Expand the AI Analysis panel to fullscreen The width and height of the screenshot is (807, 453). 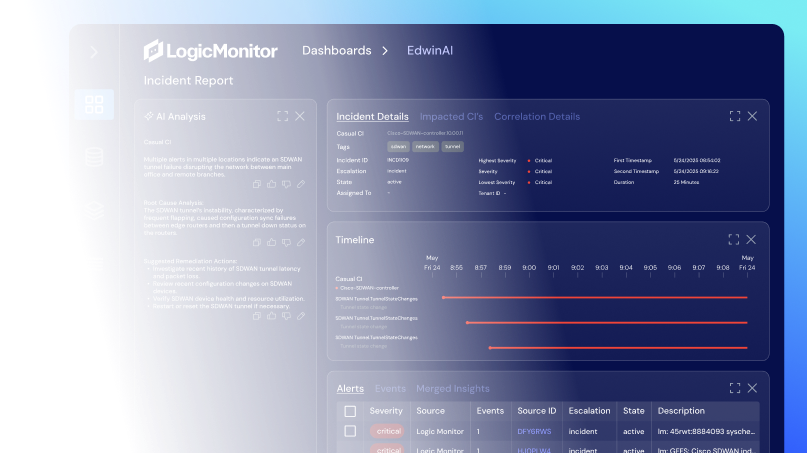coord(283,116)
